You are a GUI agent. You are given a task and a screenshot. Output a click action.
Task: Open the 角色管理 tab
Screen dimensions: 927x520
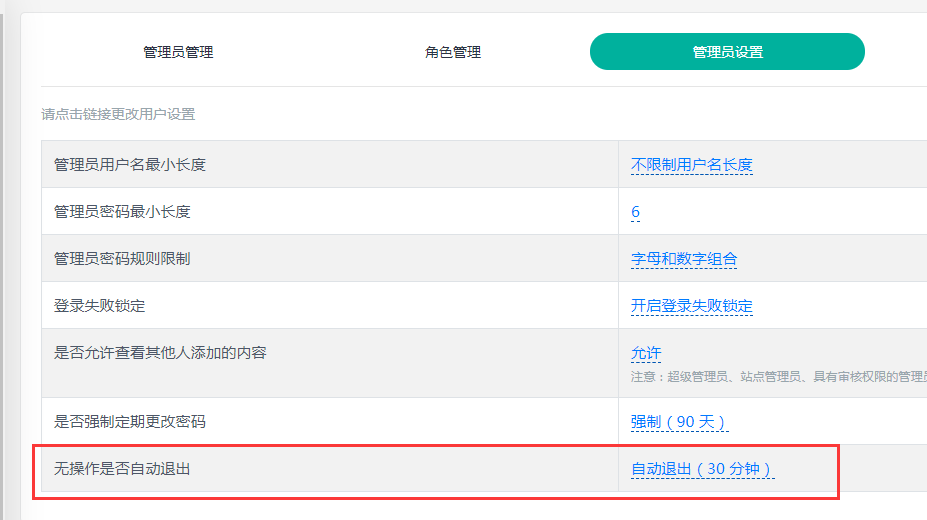click(x=453, y=52)
